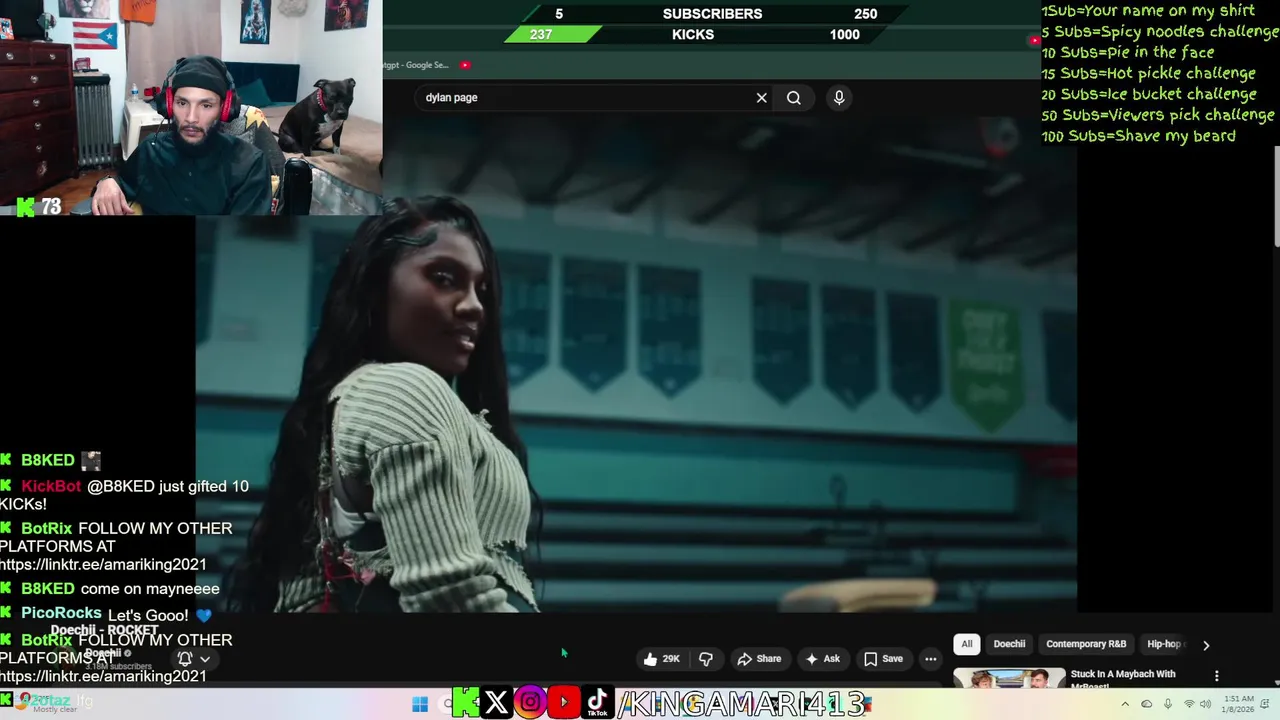The width and height of the screenshot is (1280, 720).
Task: Open 'Stuck In A Maybach With' video title
Action: coord(1123,674)
